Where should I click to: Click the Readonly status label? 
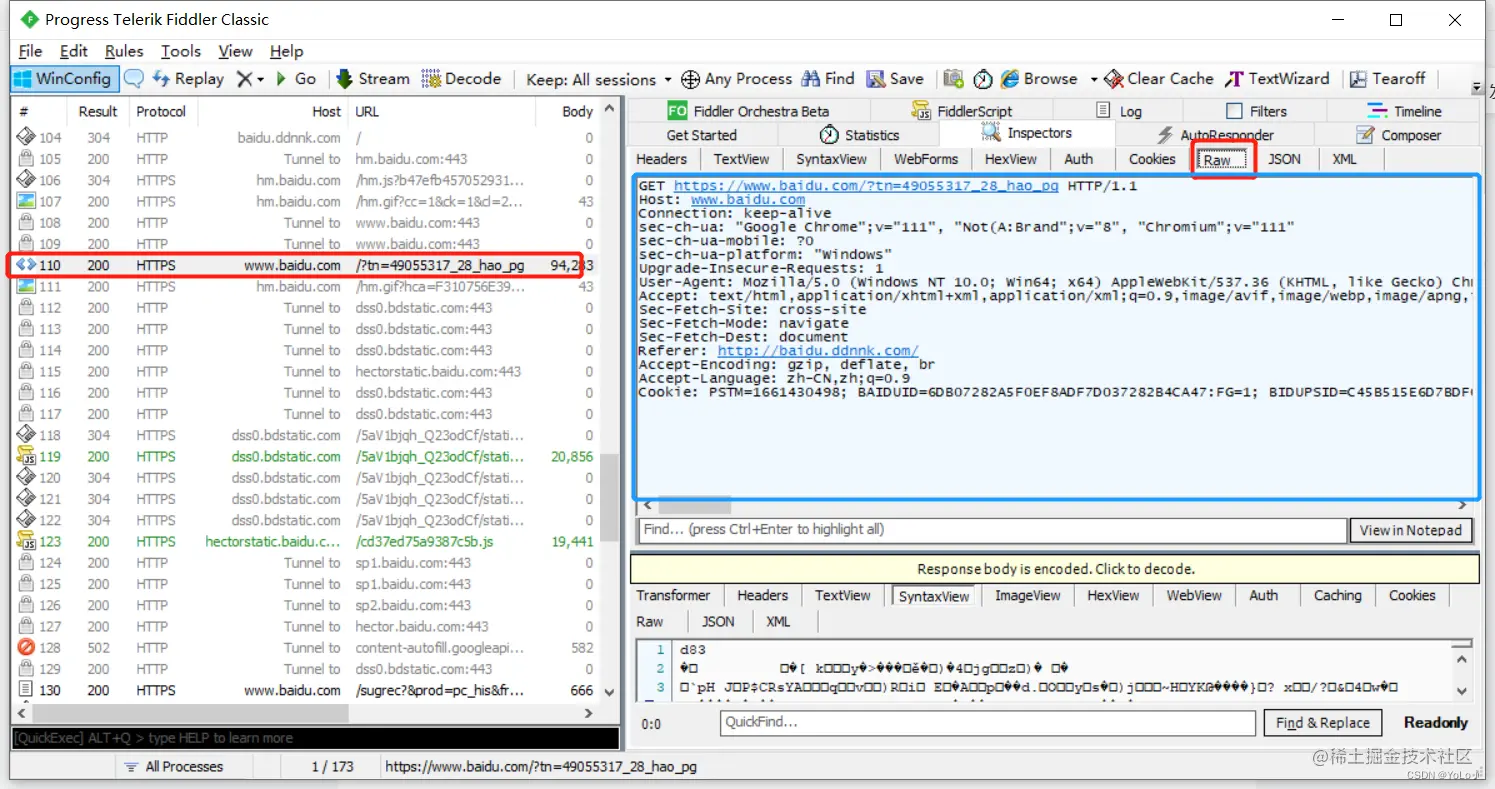[x=1435, y=723]
